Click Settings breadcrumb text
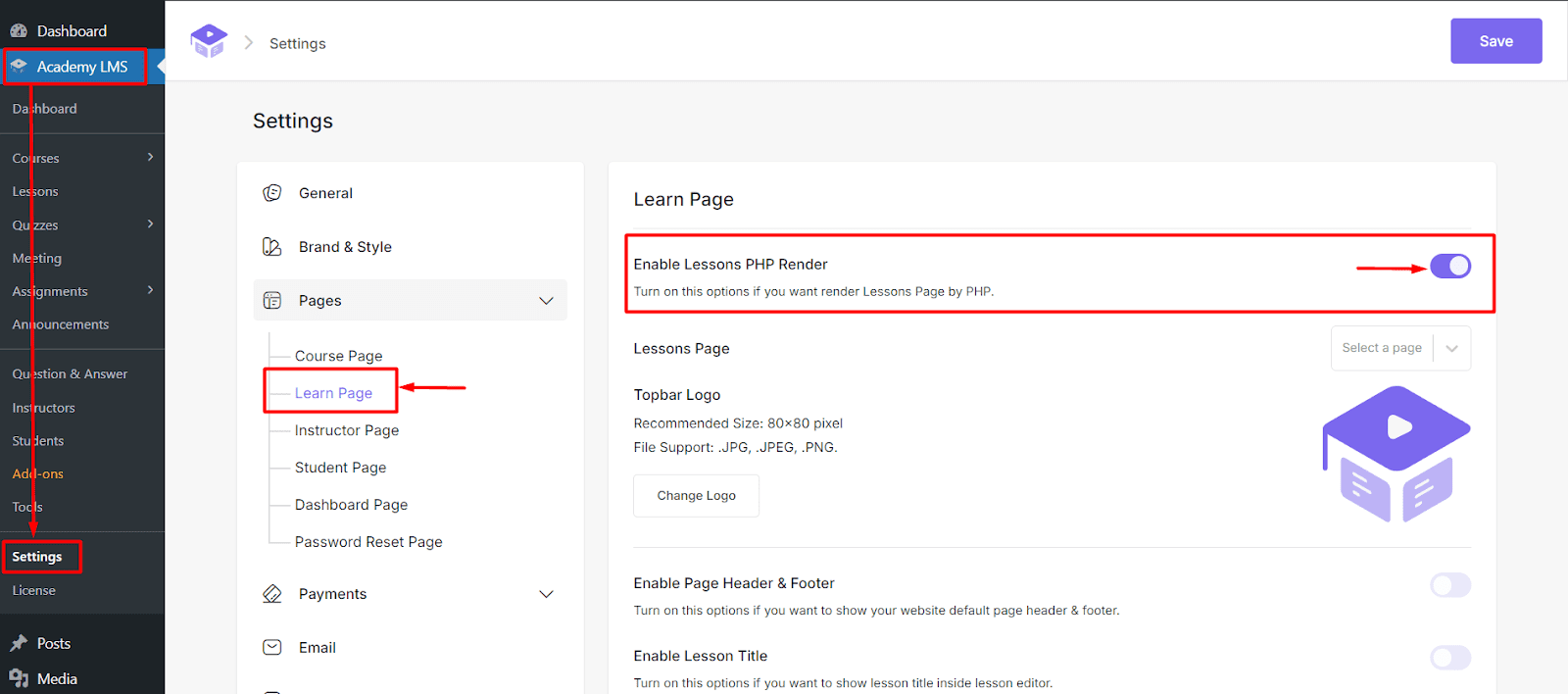 click(298, 43)
